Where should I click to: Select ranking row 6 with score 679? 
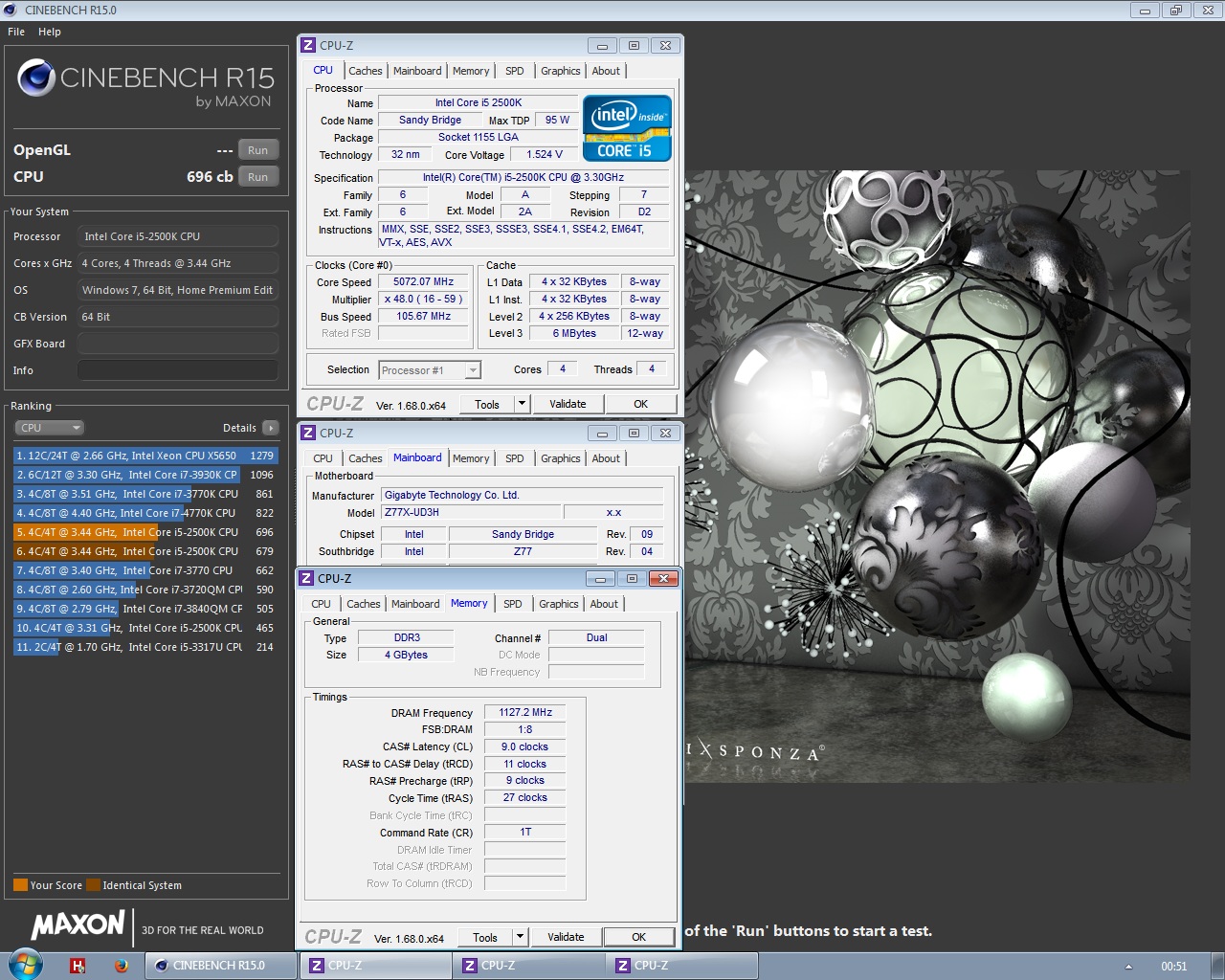(145, 551)
